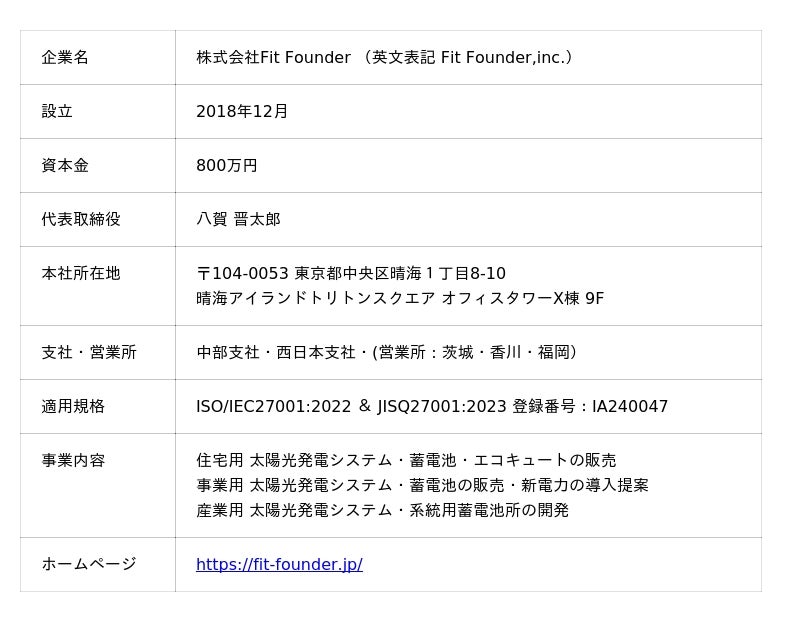
Task: Open the https://fit-founder.jp/ homepage link
Action: [x=279, y=564]
